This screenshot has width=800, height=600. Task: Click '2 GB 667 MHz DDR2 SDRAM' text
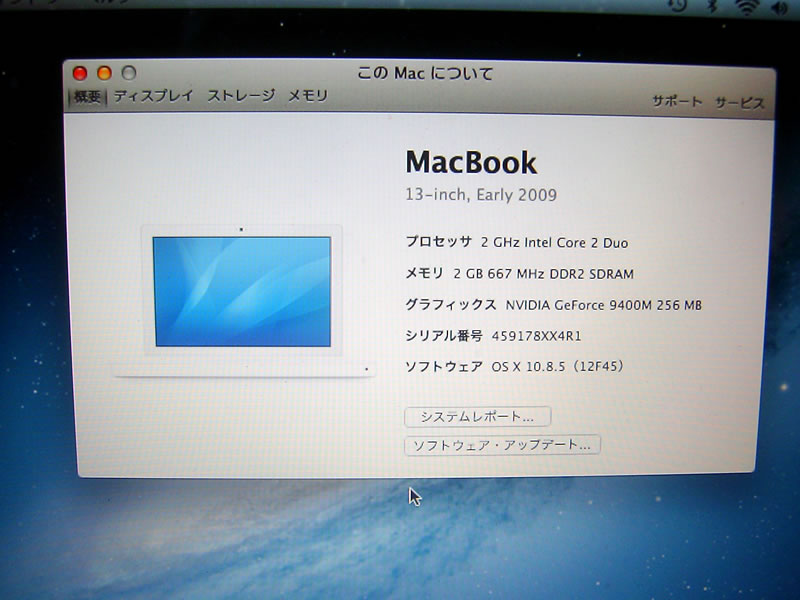pyautogui.click(x=544, y=274)
